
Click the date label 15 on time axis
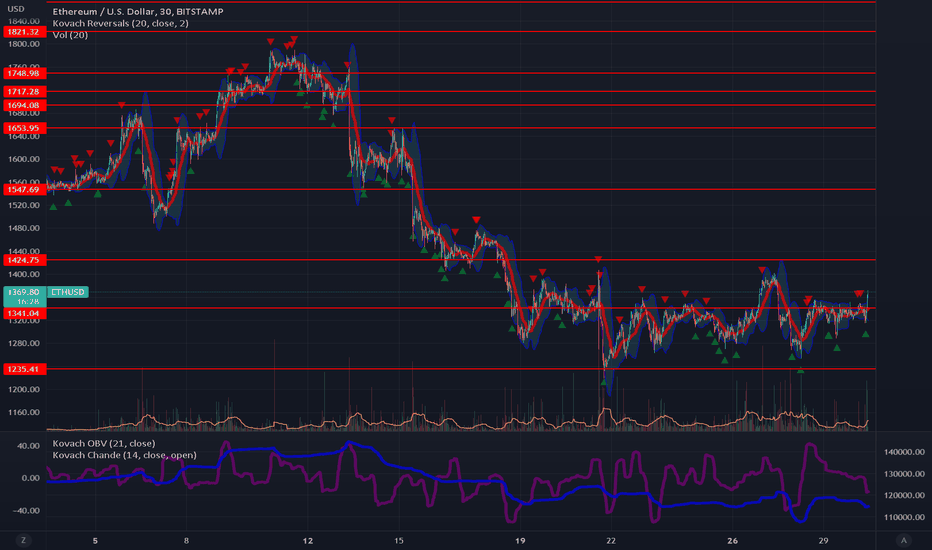[399, 540]
